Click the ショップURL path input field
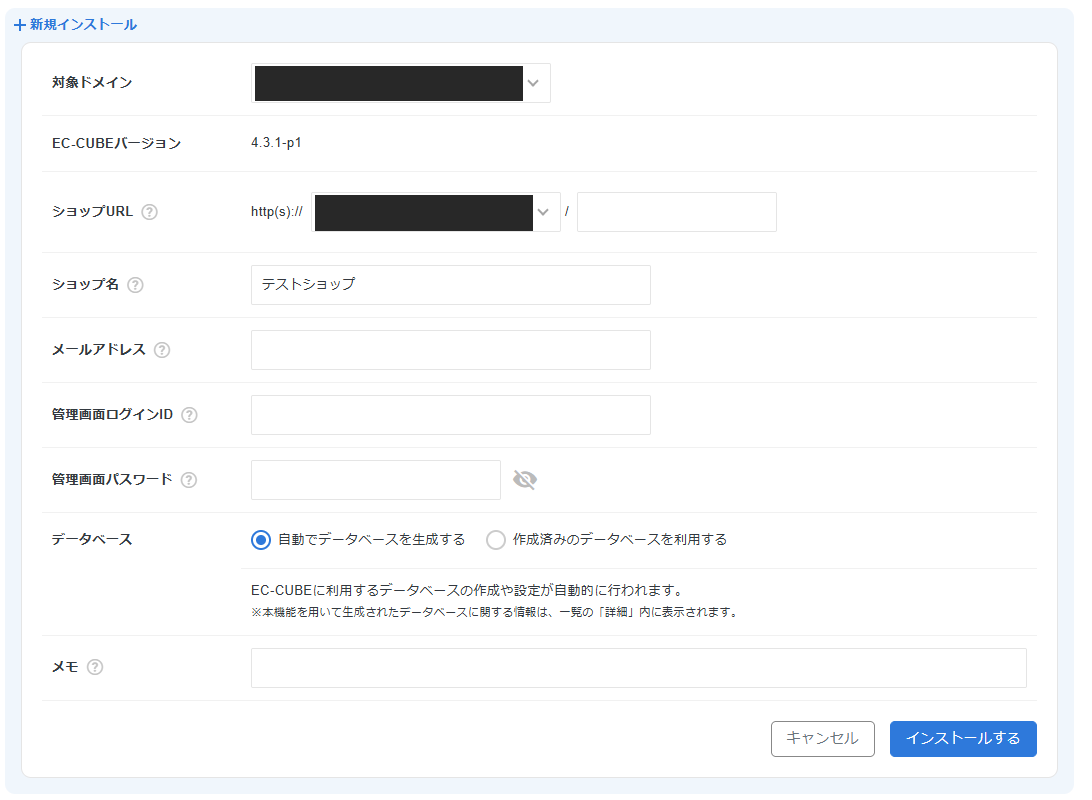1092x800 pixels. coord(677,212)
